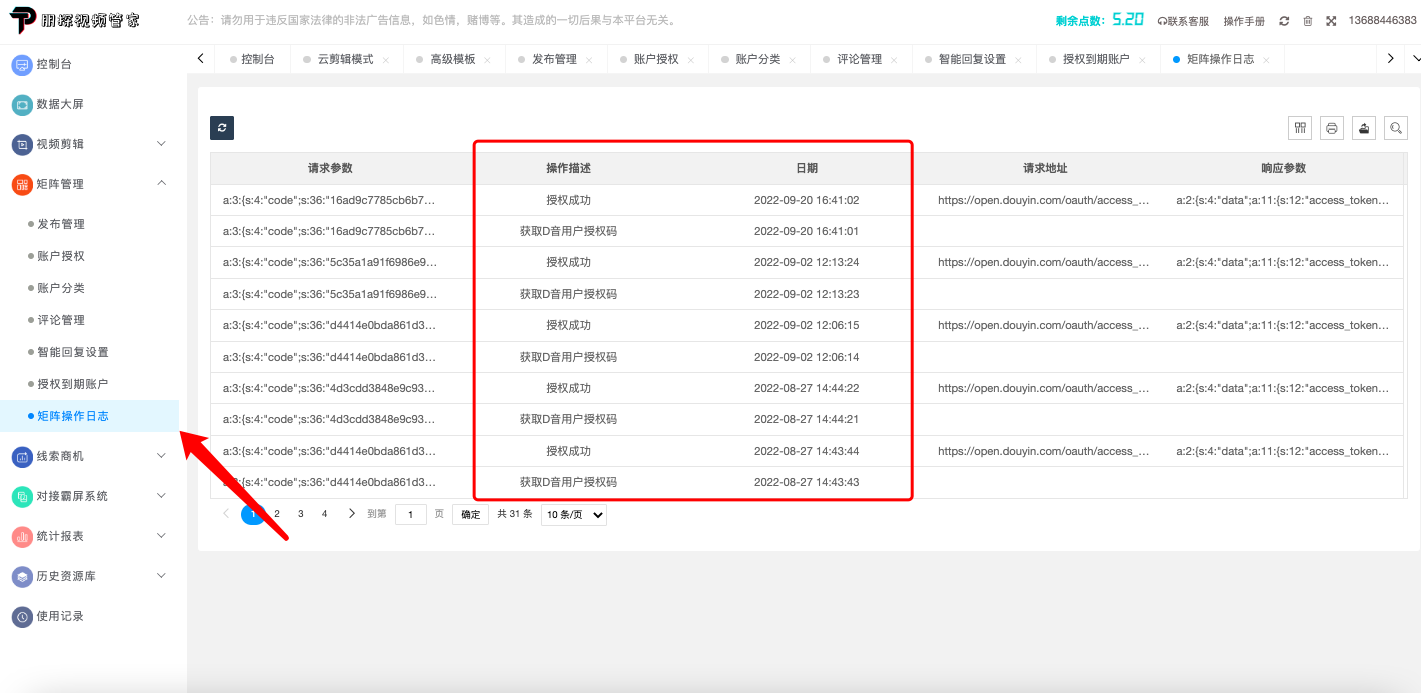Image resolution: width=1421 pixels, height=693 pixels.
Task: Open the 数据大屏 sidebar icon
Action: tap(22, 105)
